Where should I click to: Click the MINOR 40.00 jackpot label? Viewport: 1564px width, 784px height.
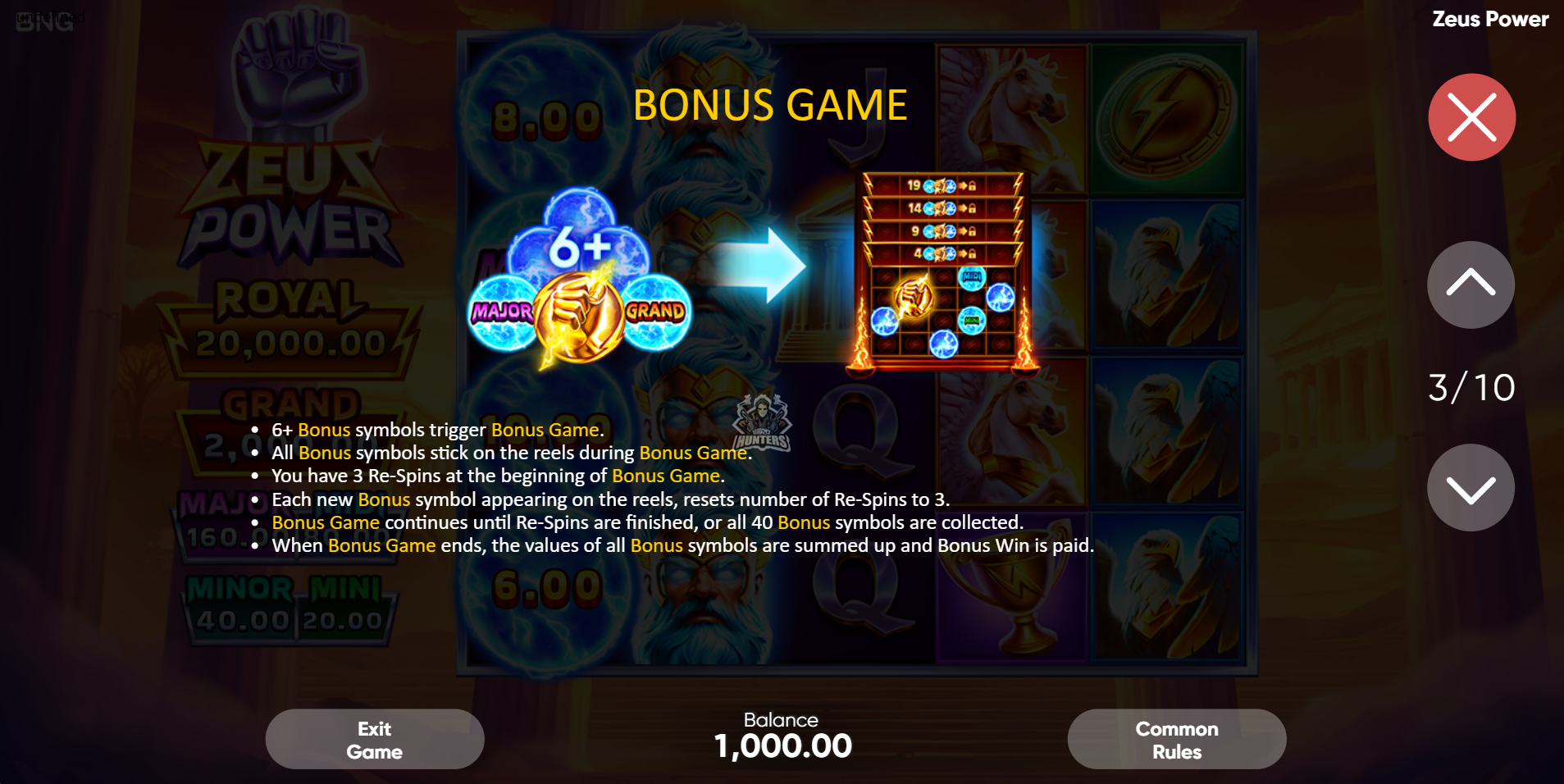240,607
